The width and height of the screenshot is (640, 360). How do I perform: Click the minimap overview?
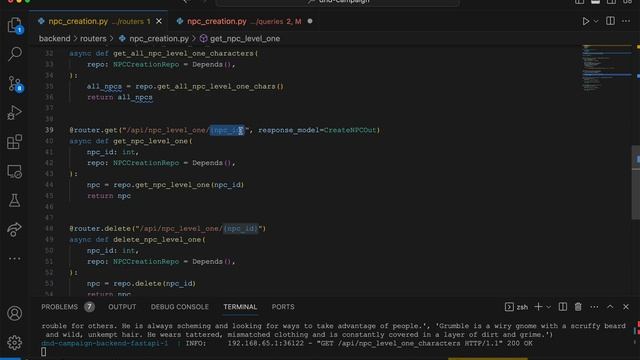[607, 67]
